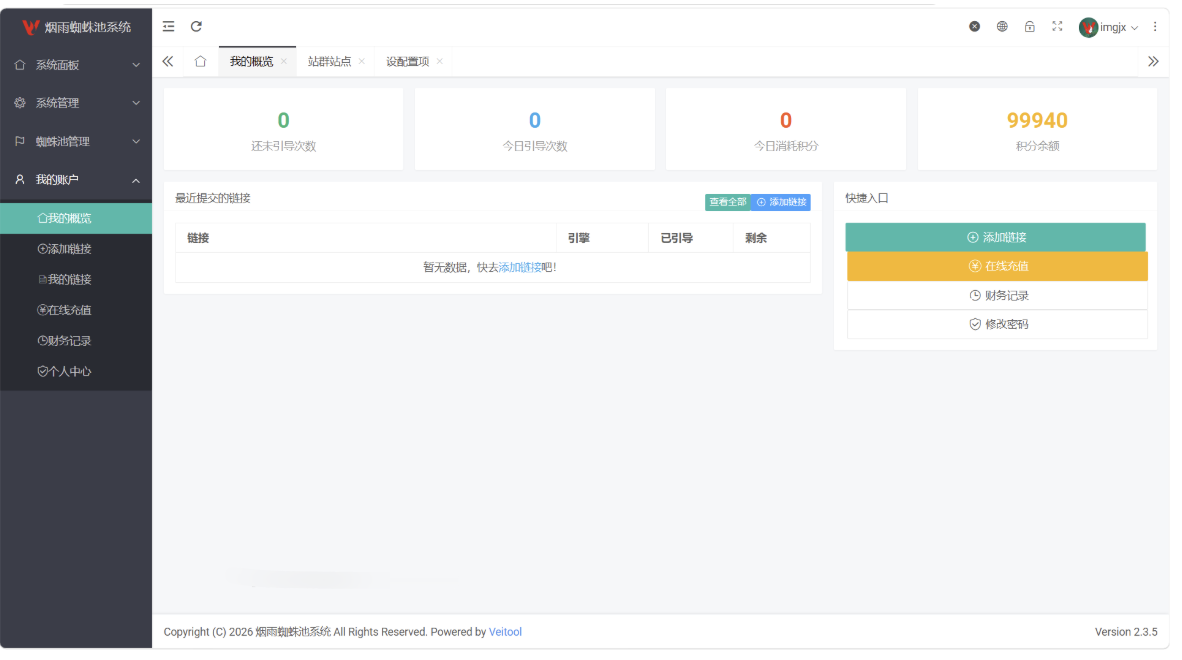Click the 最近提交的链接 panel title

point(213,198)
